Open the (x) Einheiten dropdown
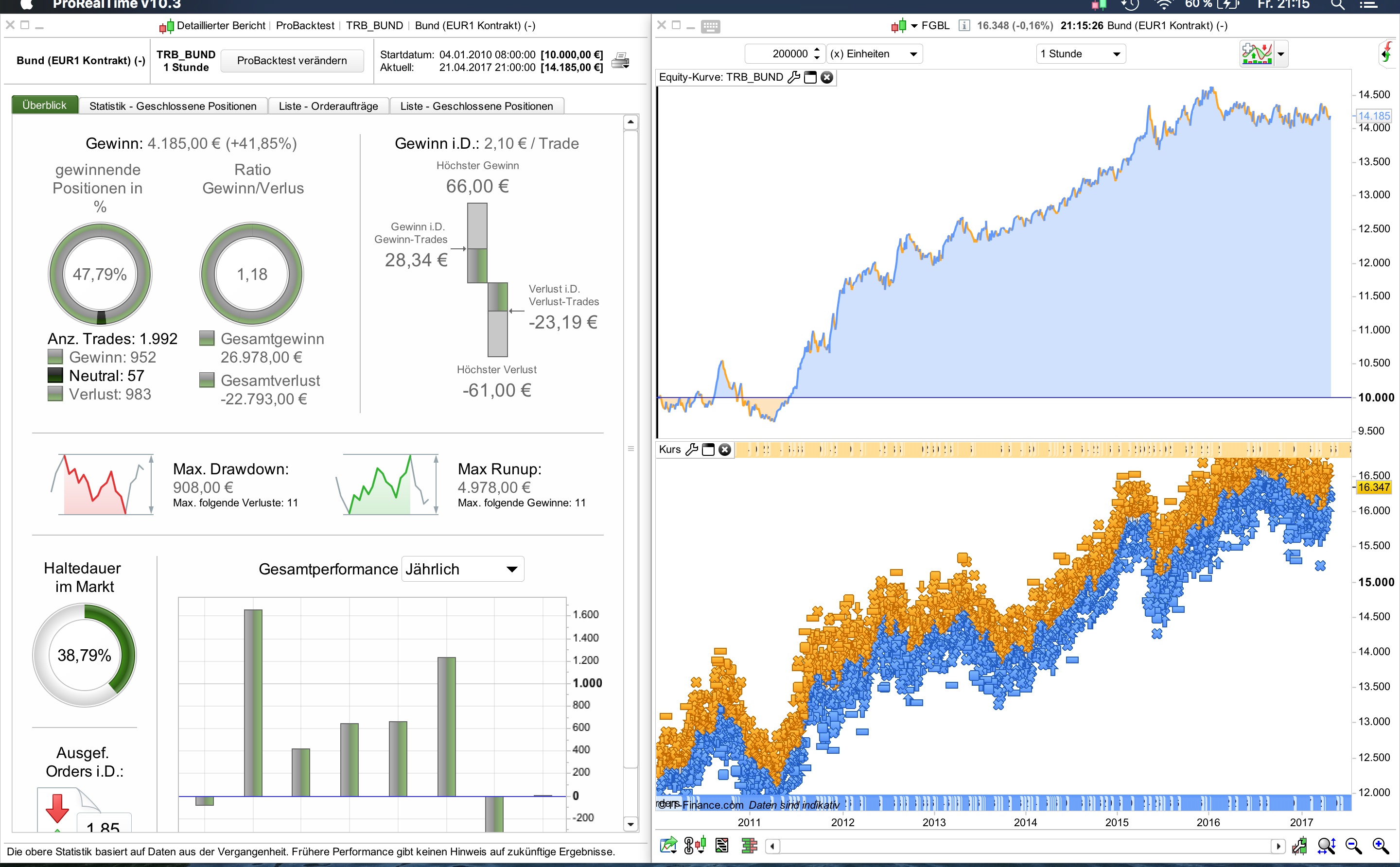The height and width of the screenshot is (867, 1400). click(x=874, y=54)
